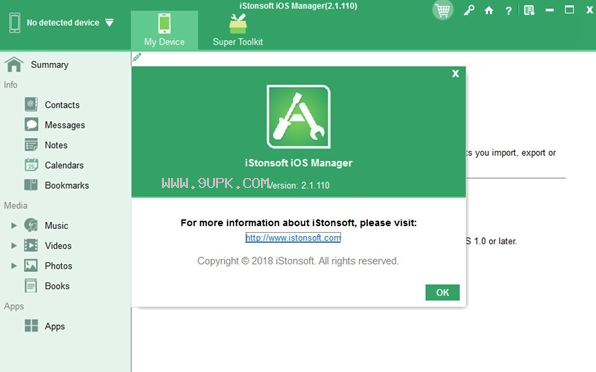This screenshot has width=596, height=372.
Task: Click the Copyright © 2018 iStonsoft text
Action: click(298, 261)
